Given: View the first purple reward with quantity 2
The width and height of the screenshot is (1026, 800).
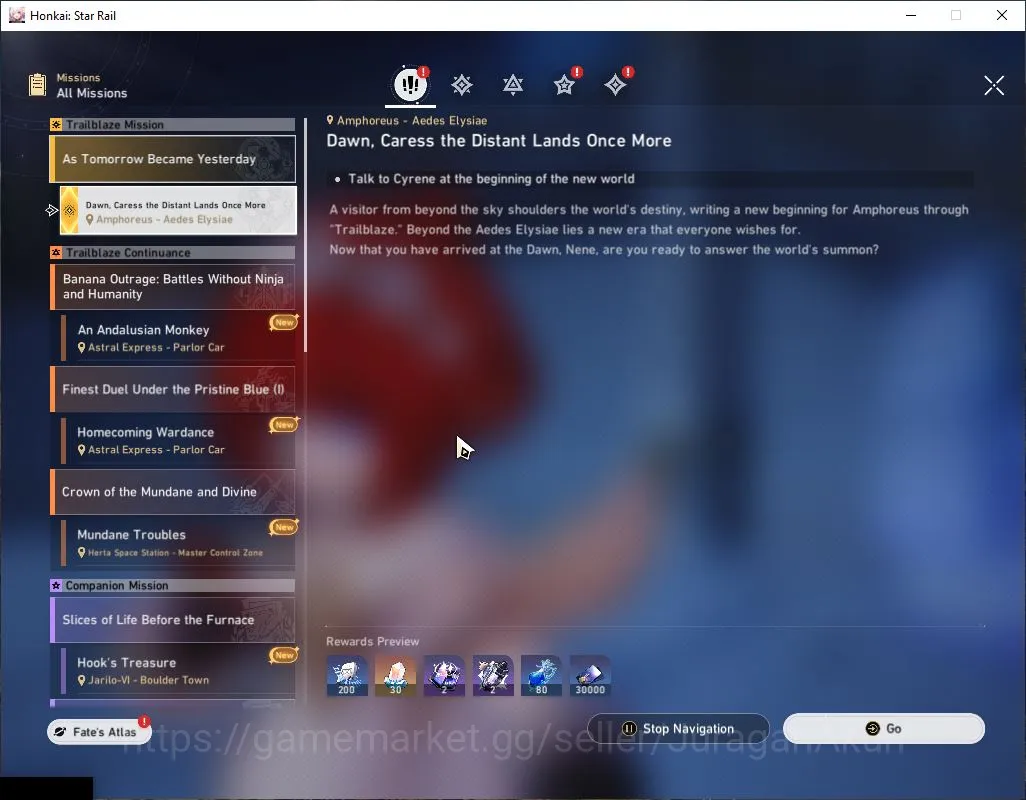Looking at the screenshot, I should tap(444, 676).
